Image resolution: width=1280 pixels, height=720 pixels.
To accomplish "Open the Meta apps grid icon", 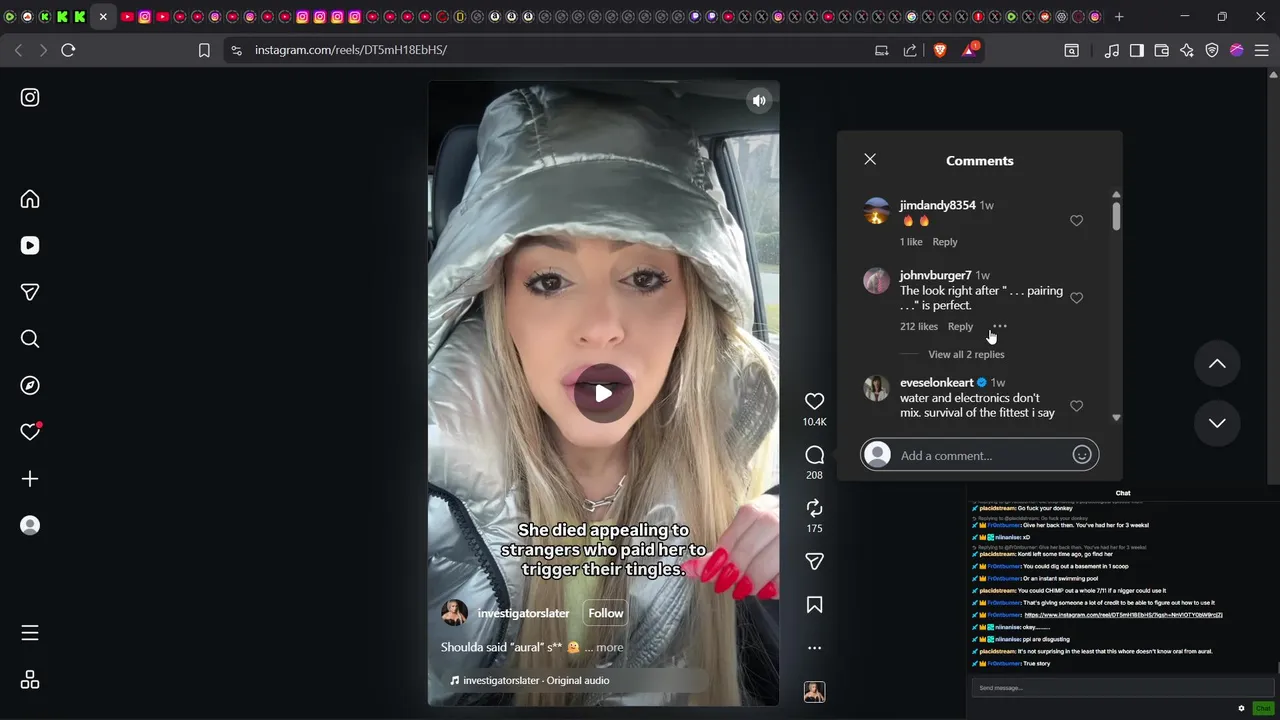I will pos(30,680).
